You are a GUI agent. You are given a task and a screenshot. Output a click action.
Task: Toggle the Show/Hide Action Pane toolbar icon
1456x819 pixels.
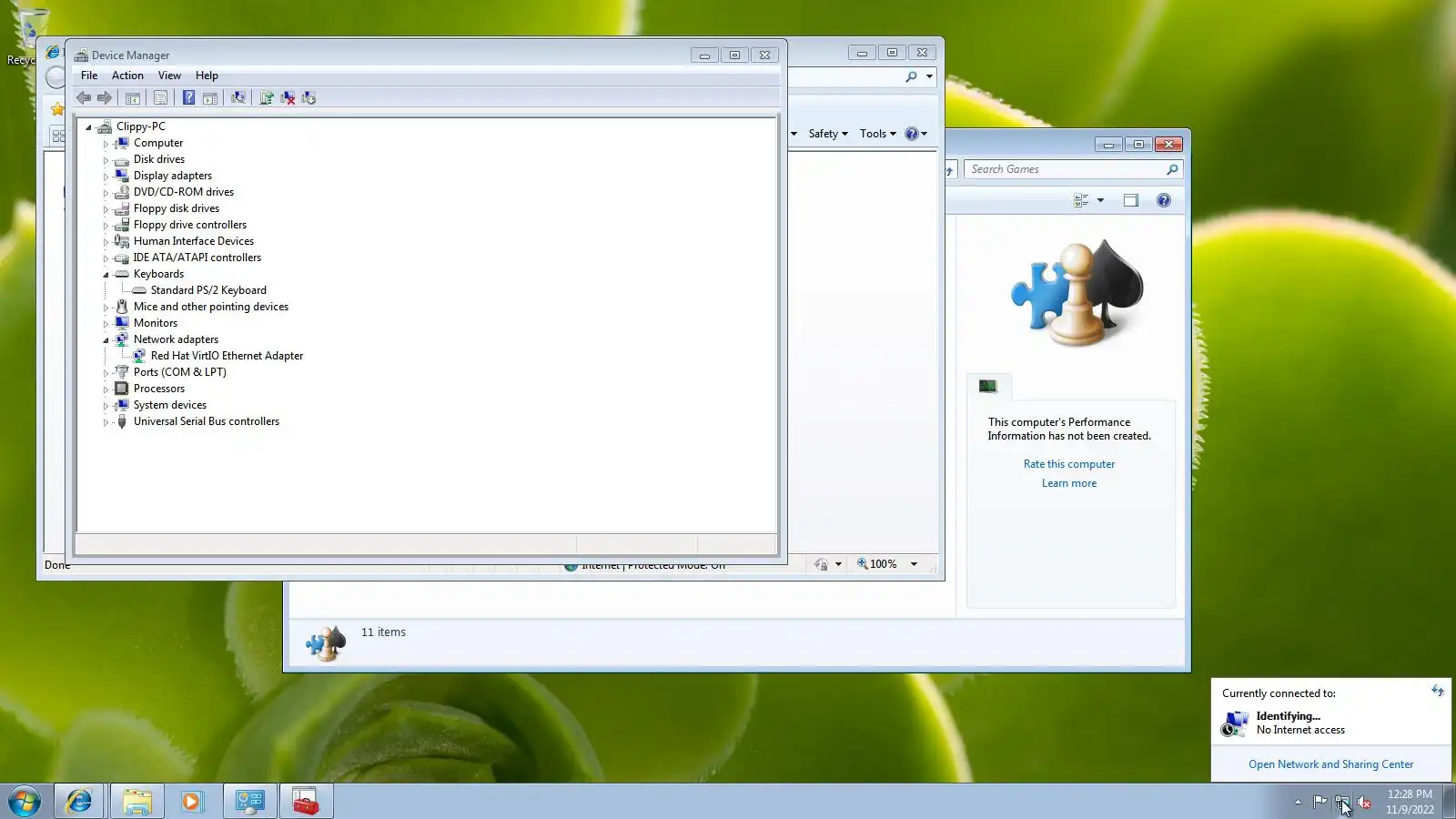pos(210,98)
